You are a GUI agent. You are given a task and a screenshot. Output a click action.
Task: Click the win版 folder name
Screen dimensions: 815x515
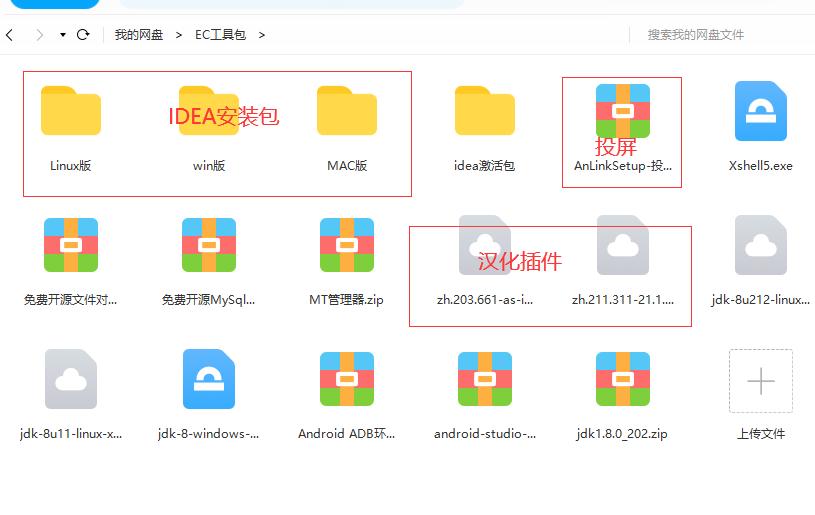tap(209, 166)
